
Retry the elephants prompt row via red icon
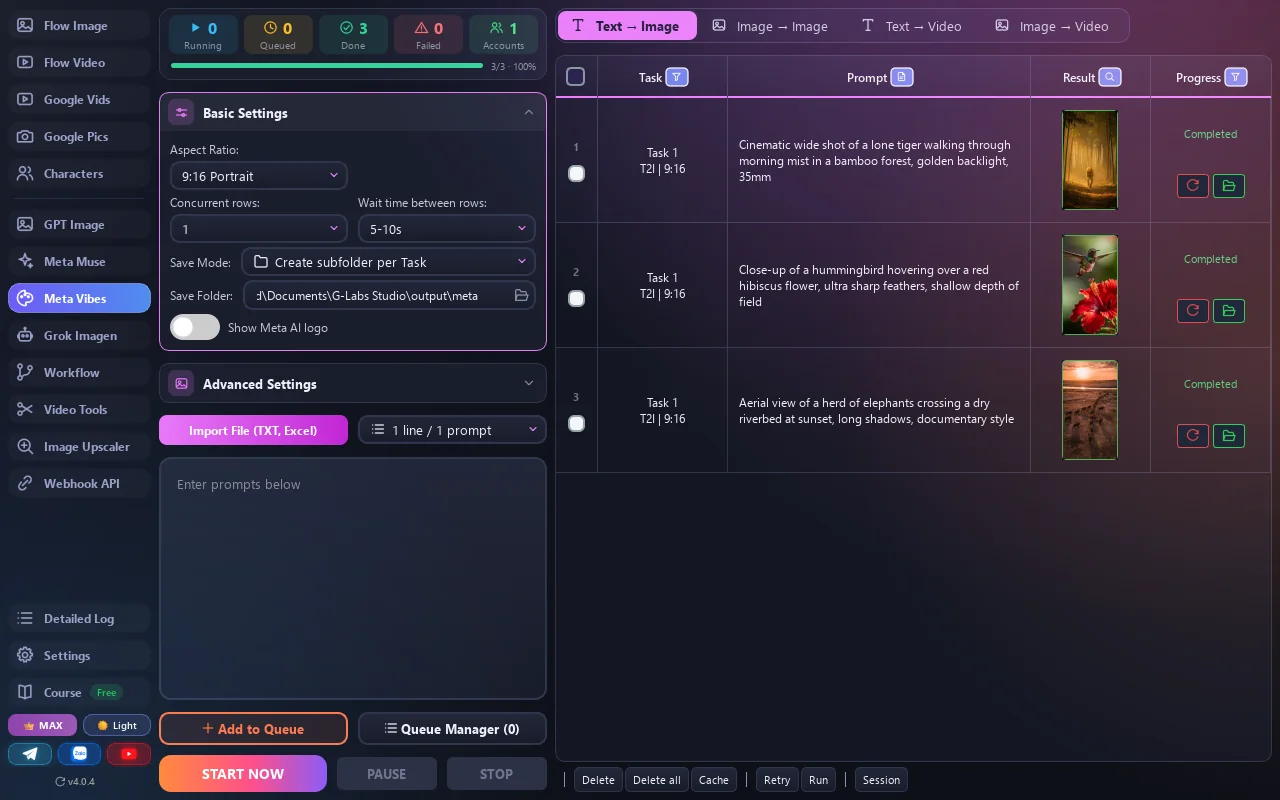1193,435
